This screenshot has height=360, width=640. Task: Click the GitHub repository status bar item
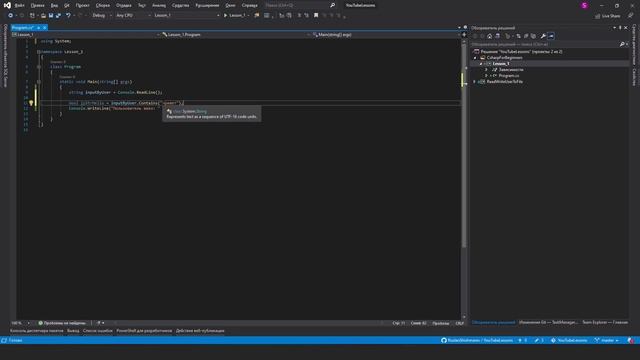point(476,340)
